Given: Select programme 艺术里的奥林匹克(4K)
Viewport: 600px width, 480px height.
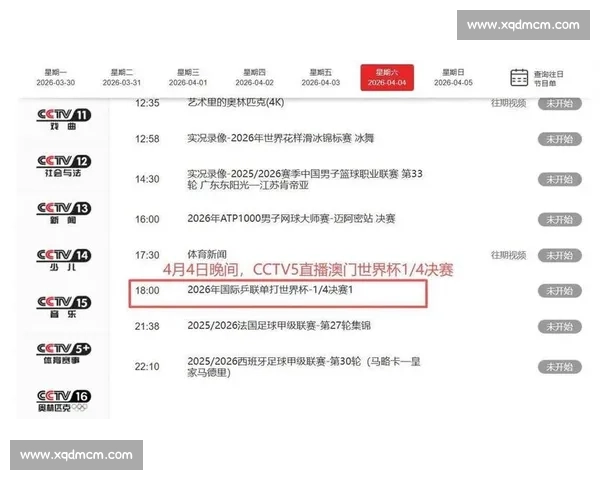Looking at the screenshot, I should 236,103.
